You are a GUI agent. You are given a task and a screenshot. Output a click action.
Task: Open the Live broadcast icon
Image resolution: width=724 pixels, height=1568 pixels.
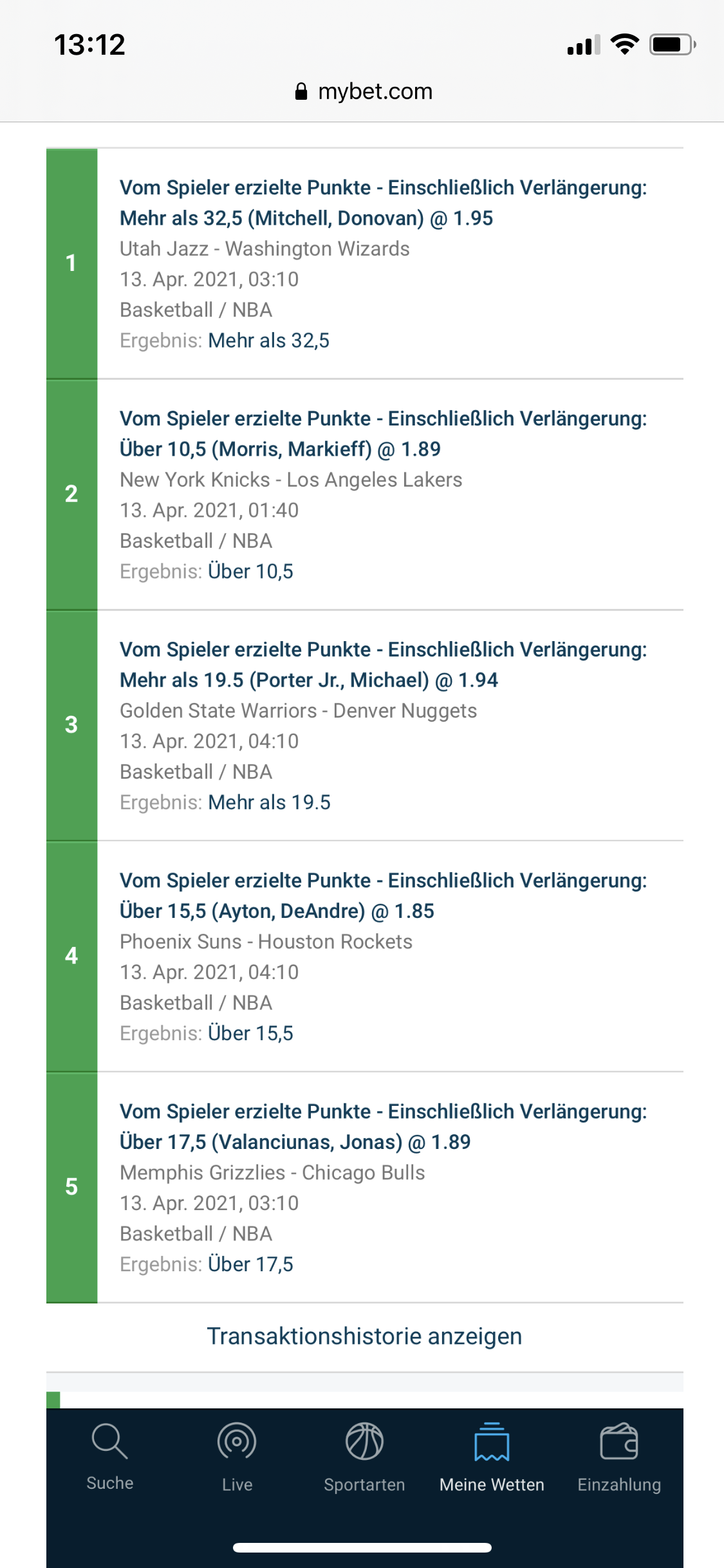point(237,1441)
